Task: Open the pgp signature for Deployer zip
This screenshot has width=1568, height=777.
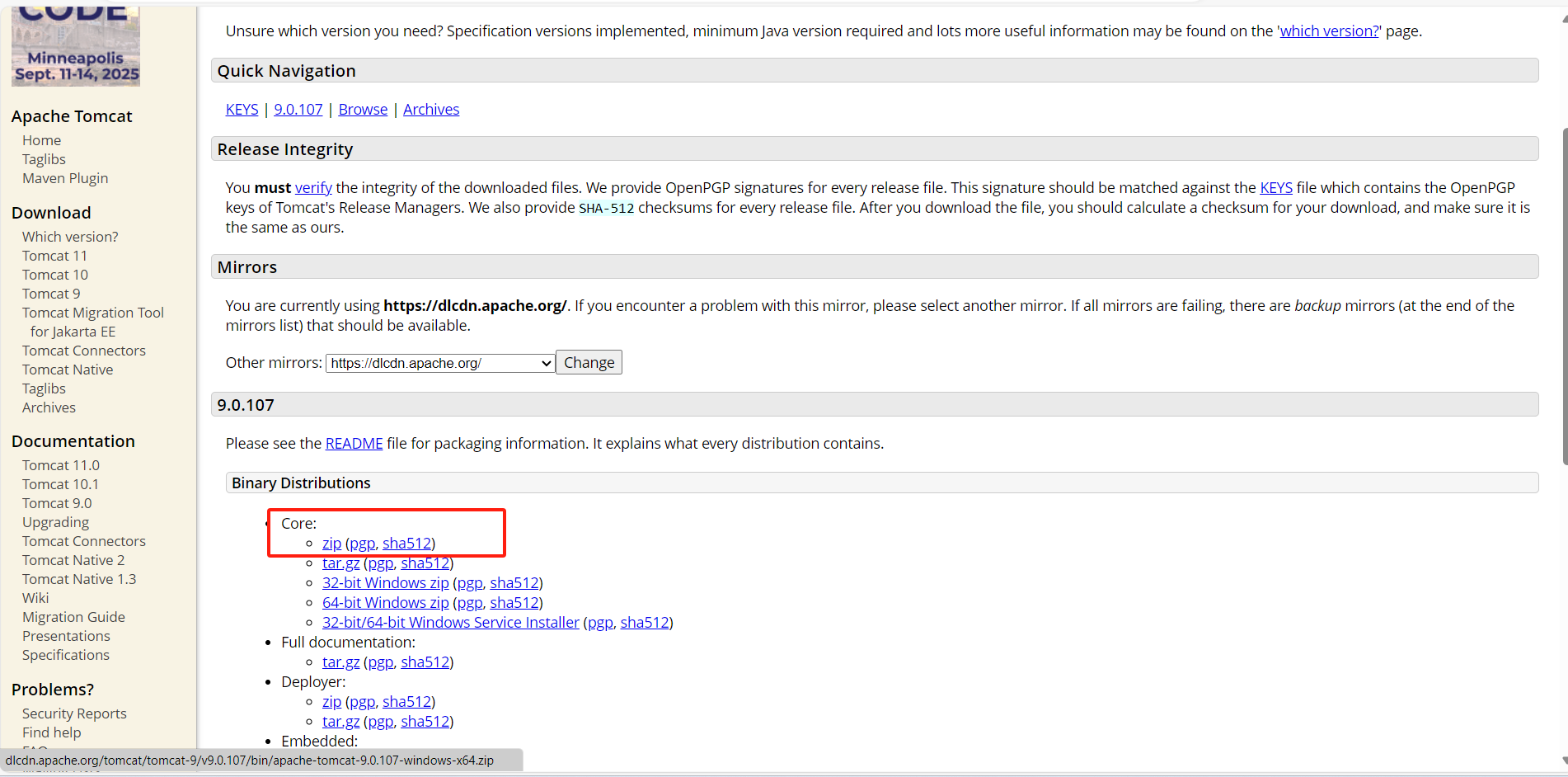Action: (363, 701)
